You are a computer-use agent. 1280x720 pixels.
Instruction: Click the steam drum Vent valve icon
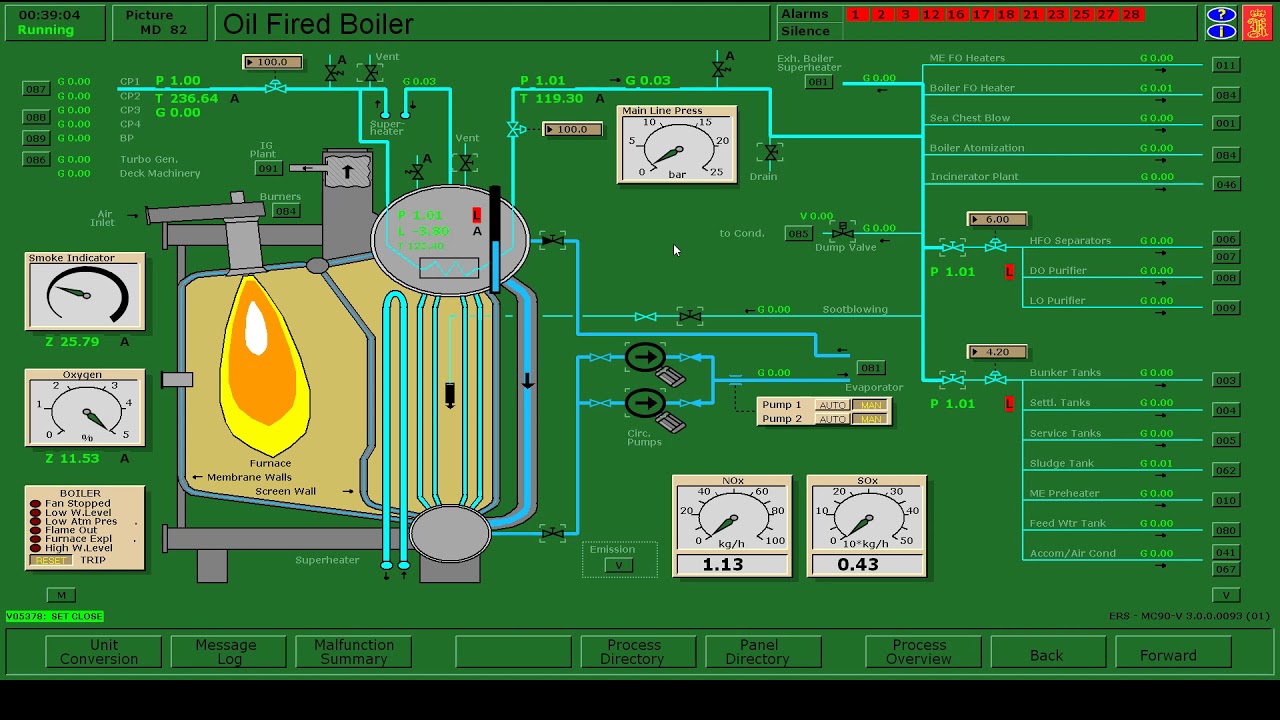click(465, 162)
